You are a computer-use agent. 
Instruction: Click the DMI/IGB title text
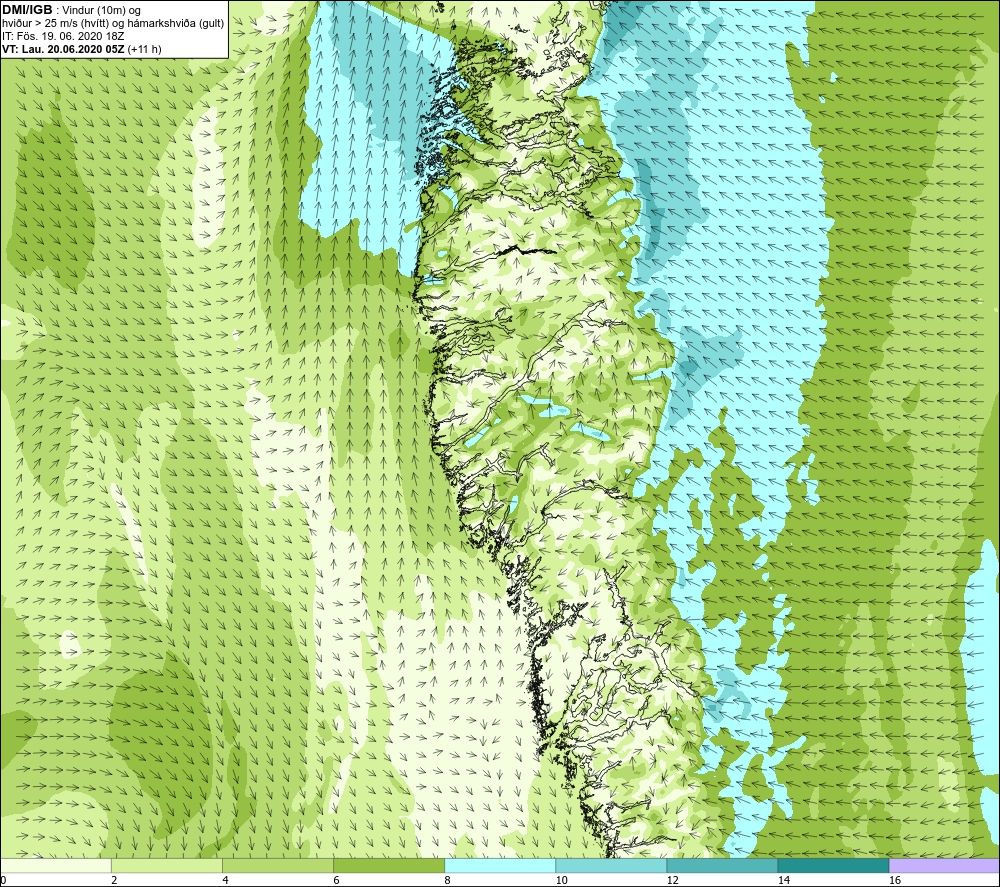27,10
